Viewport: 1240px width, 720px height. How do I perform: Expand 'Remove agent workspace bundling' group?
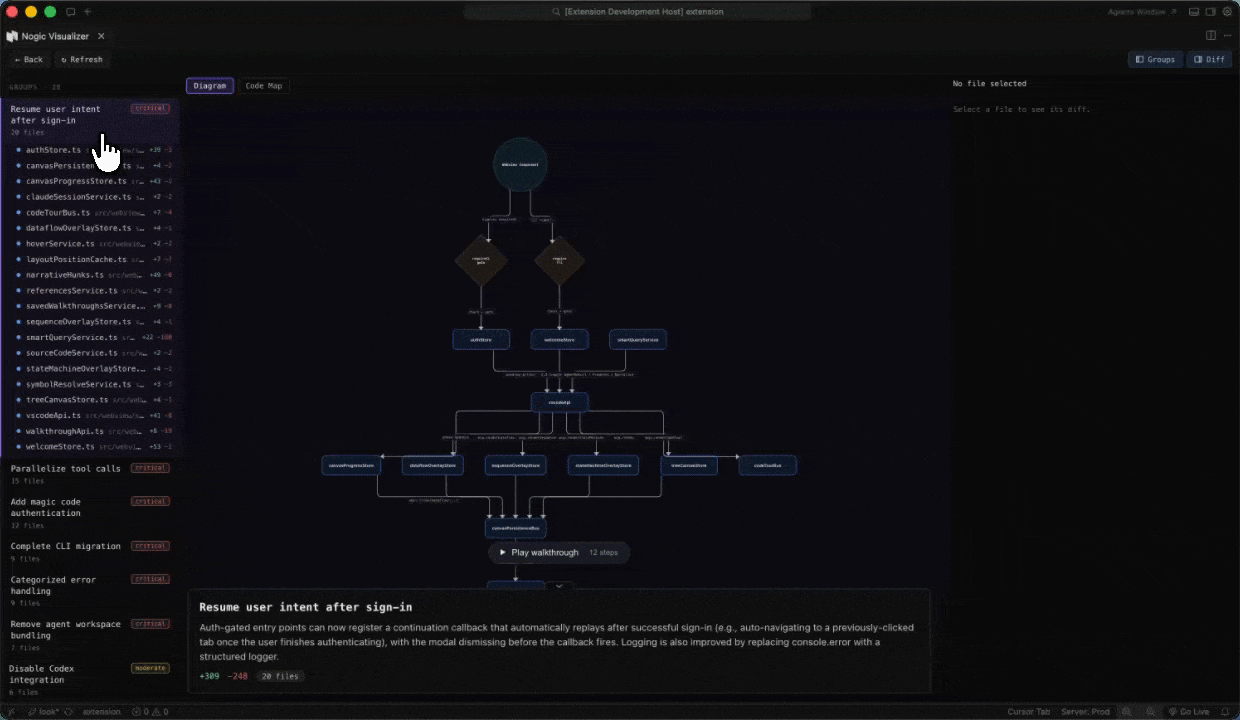point(90,634)
